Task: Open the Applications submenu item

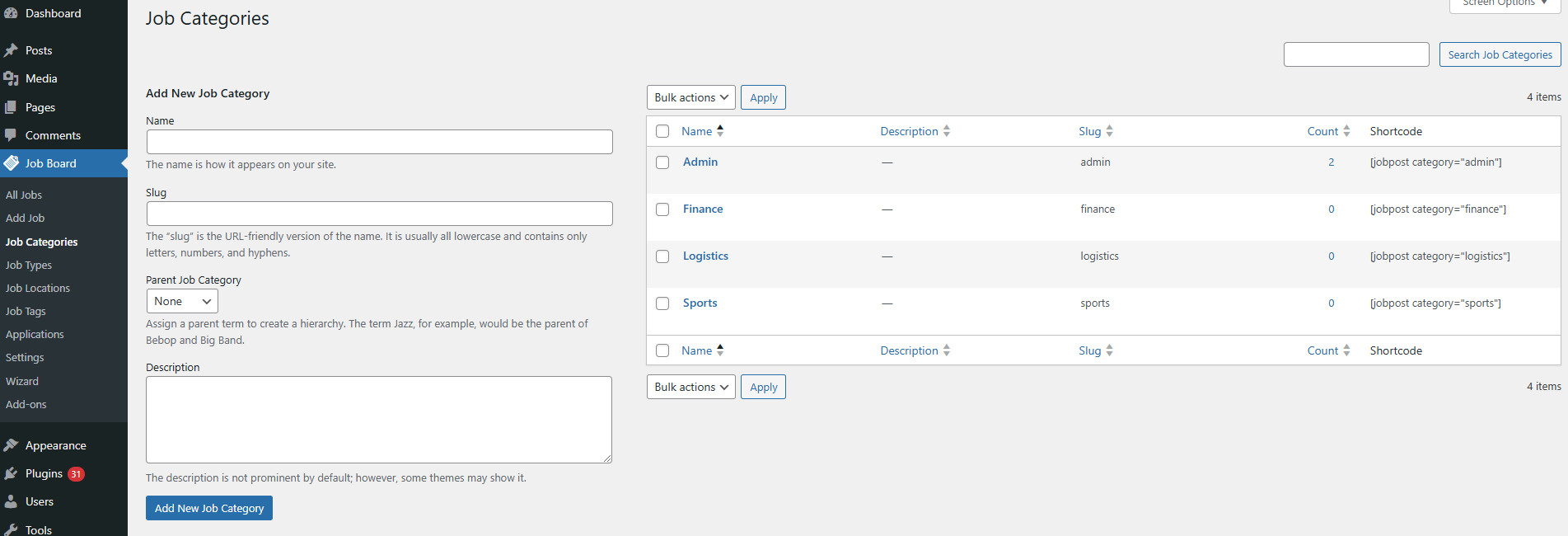Action: pos(35,334)
